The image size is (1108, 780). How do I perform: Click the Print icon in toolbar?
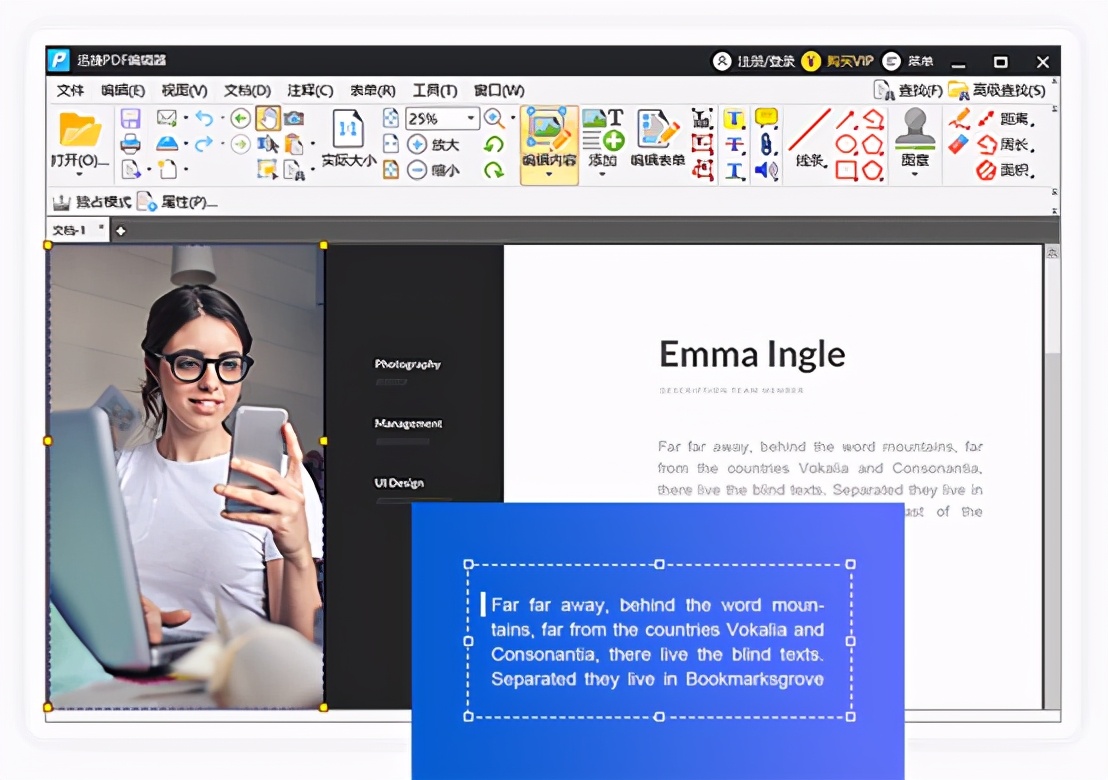(131, 144)
